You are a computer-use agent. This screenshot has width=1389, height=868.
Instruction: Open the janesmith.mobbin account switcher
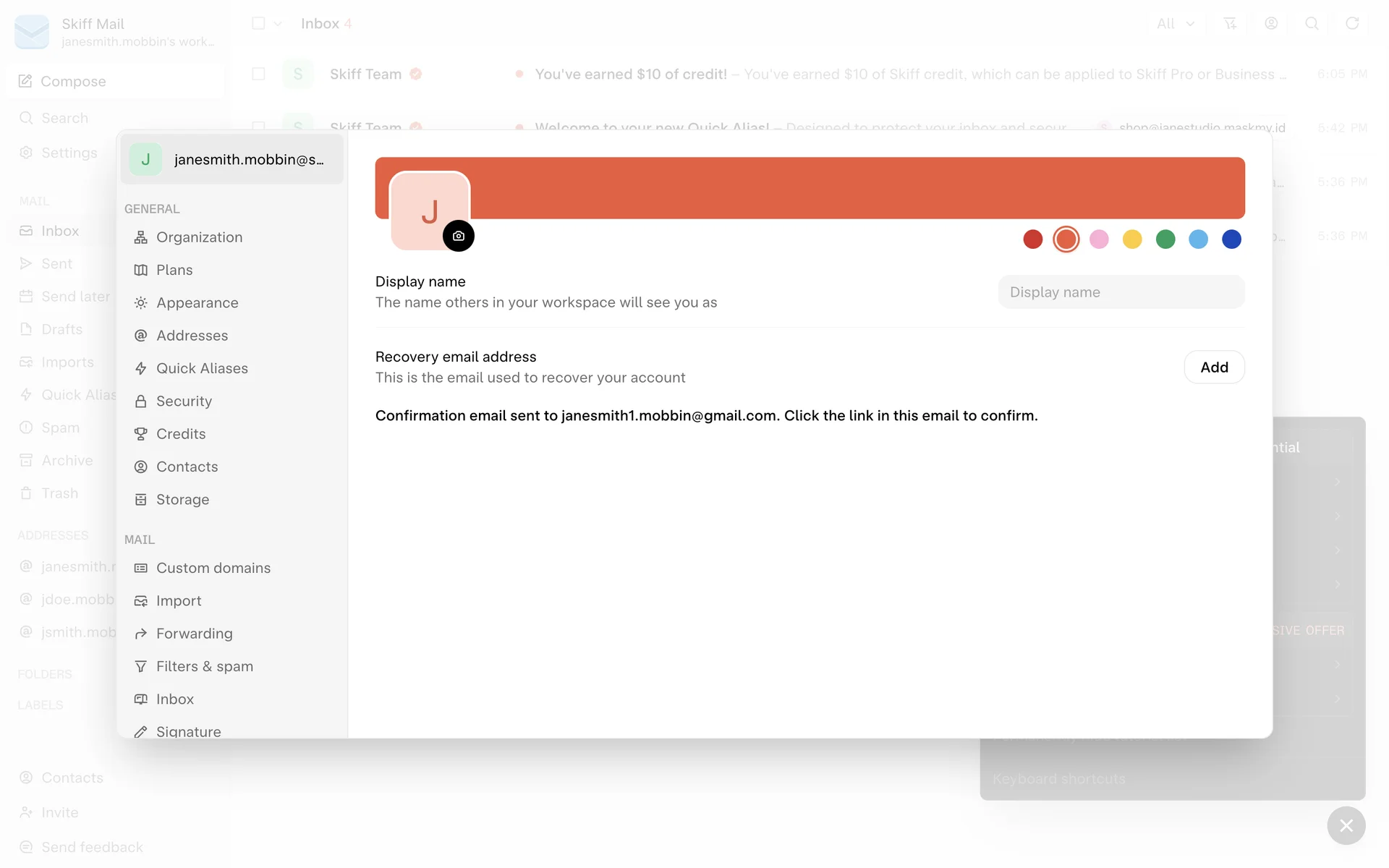click(x=231, y=159)
